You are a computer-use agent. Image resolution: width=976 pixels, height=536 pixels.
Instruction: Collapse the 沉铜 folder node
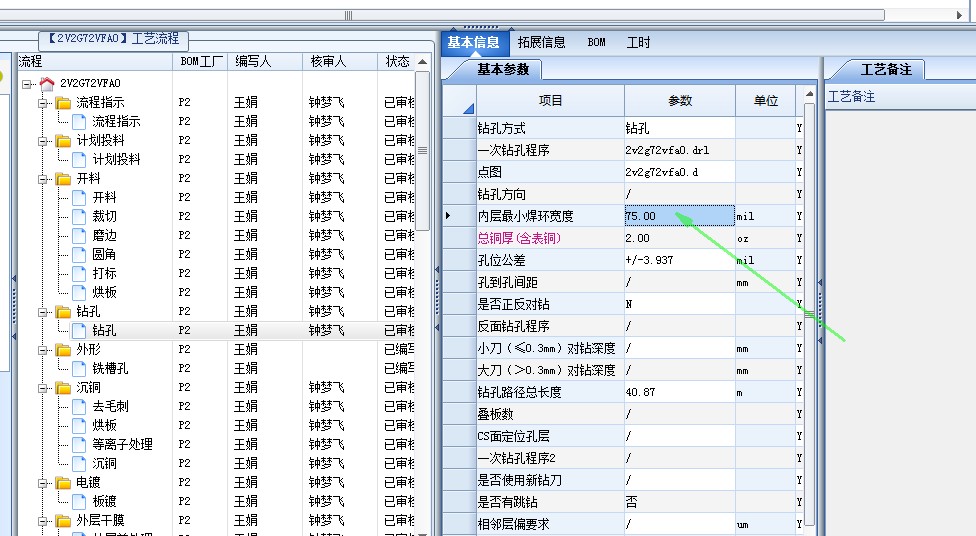pos(43,388)
